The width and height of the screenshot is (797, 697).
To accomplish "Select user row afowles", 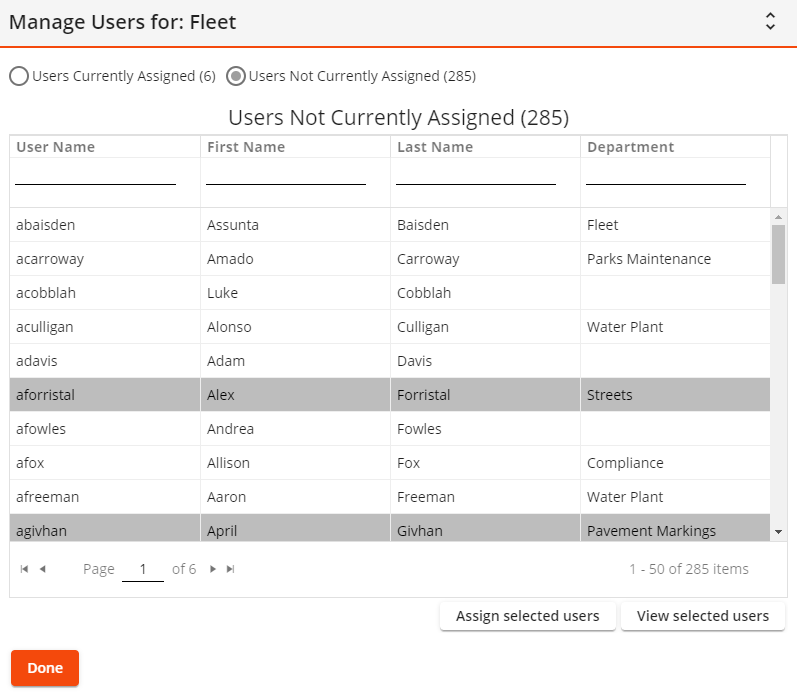I will point(390,429).
